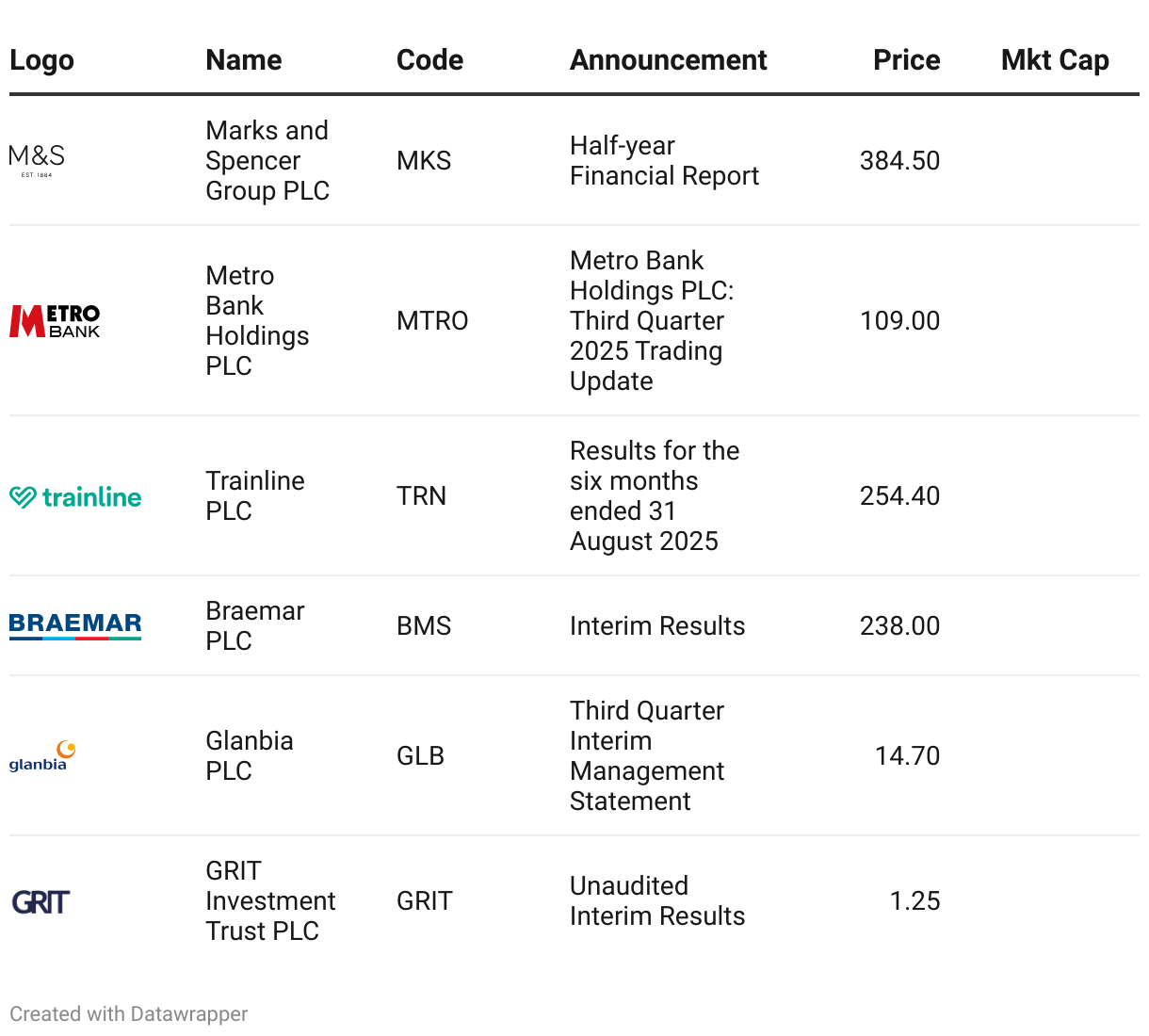This screenshot has height=1036, width=1149.
Task: Click the glanbia logo
Action: pyautogui.click(x=42, y=755)
